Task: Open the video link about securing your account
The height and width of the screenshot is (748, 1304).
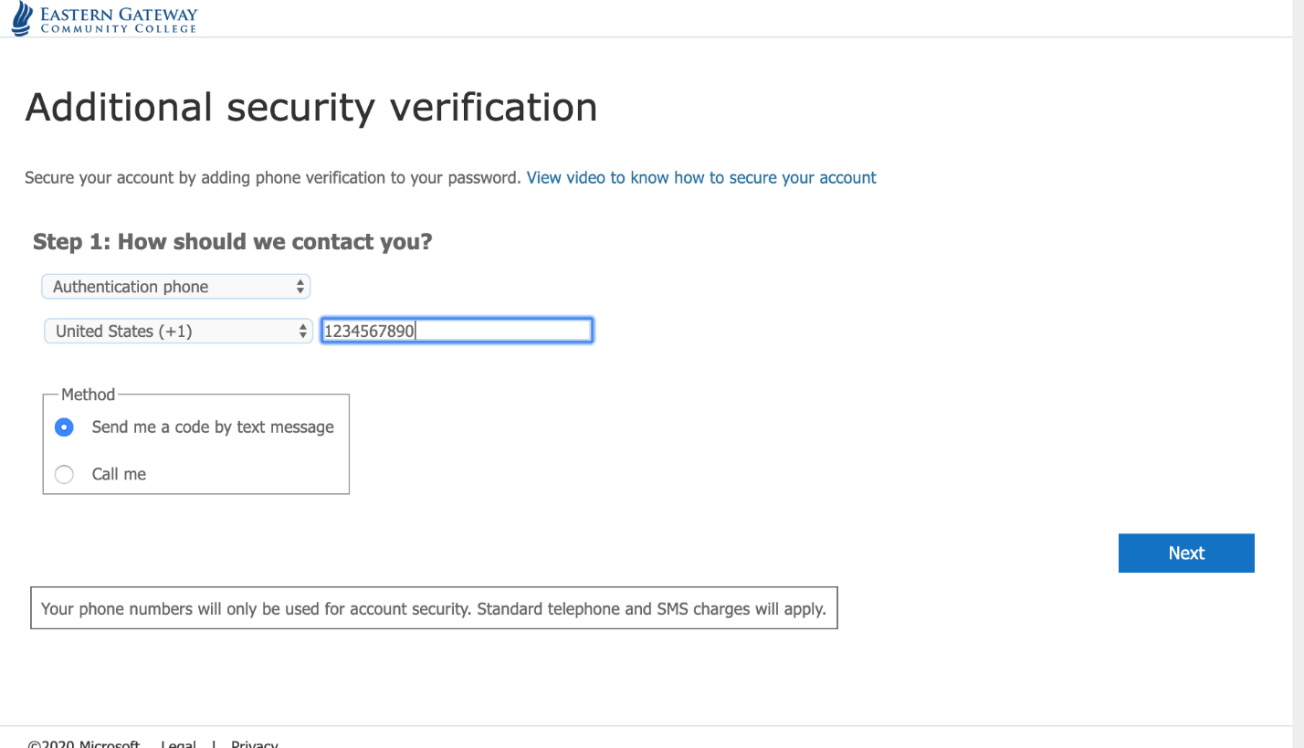Action: [701, 178]
